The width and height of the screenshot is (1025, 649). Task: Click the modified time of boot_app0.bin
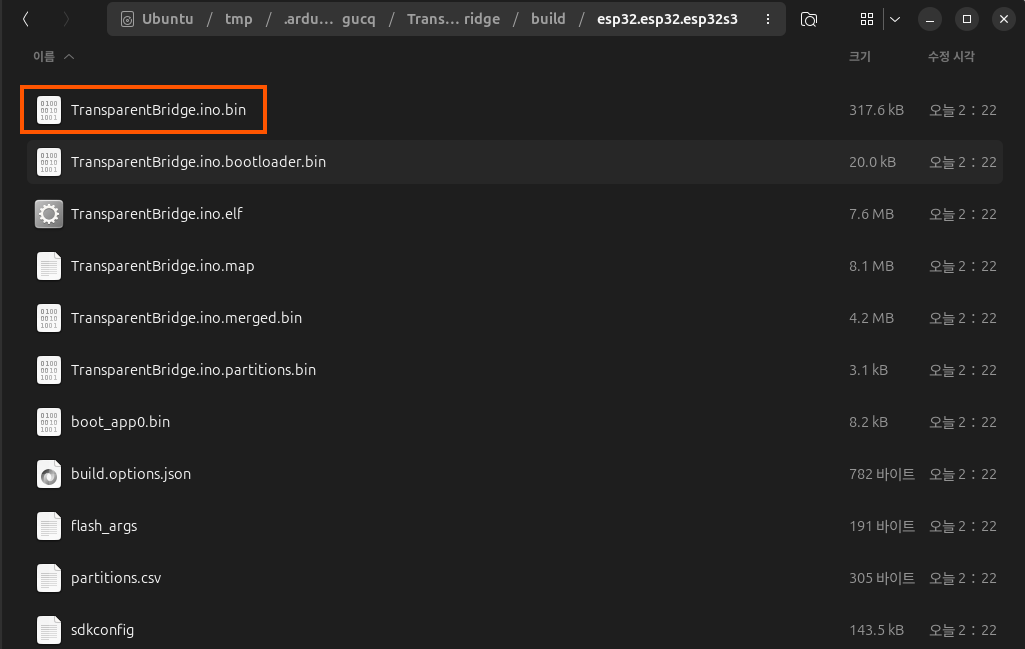pos(963,422)
